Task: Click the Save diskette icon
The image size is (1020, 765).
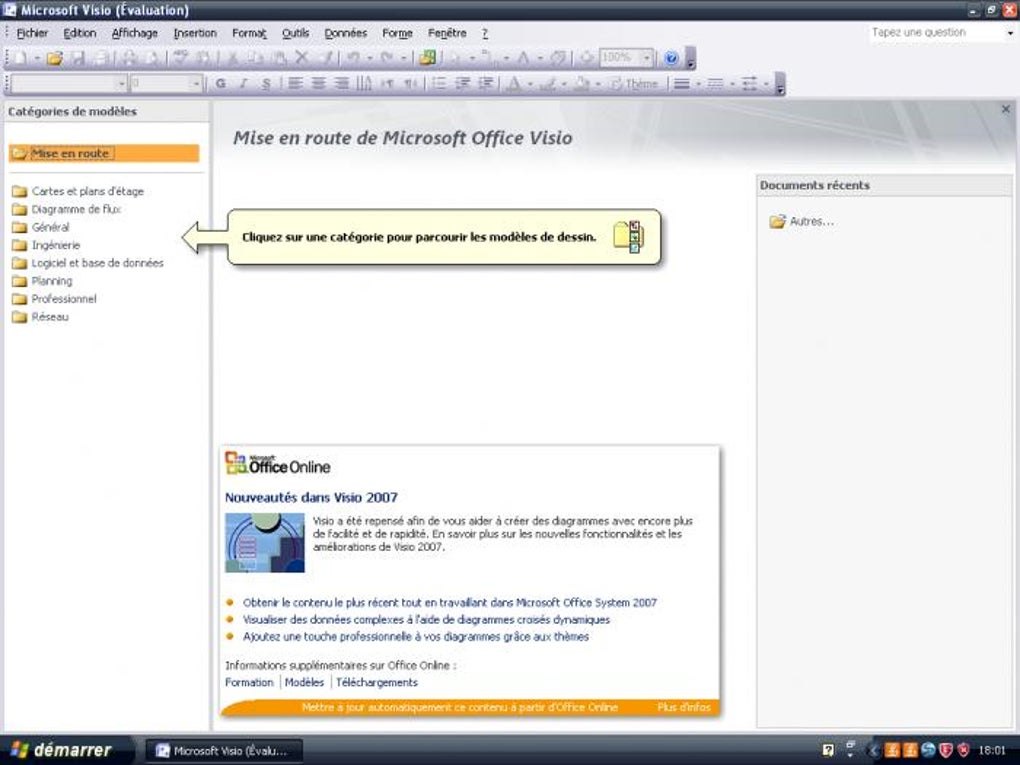Action: (x=78, y=59)
